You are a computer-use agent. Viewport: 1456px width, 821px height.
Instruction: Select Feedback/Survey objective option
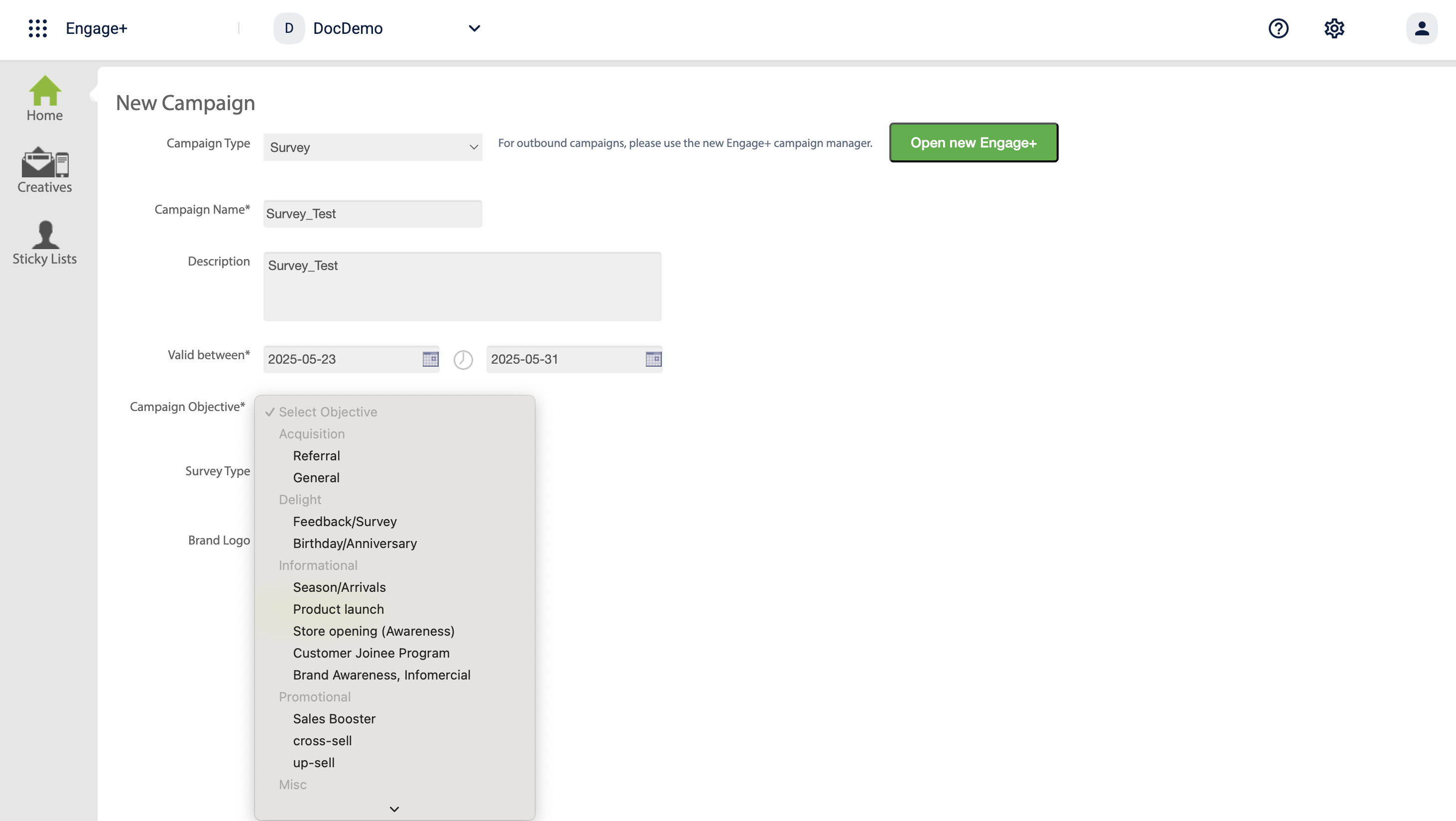pos(345,521)
